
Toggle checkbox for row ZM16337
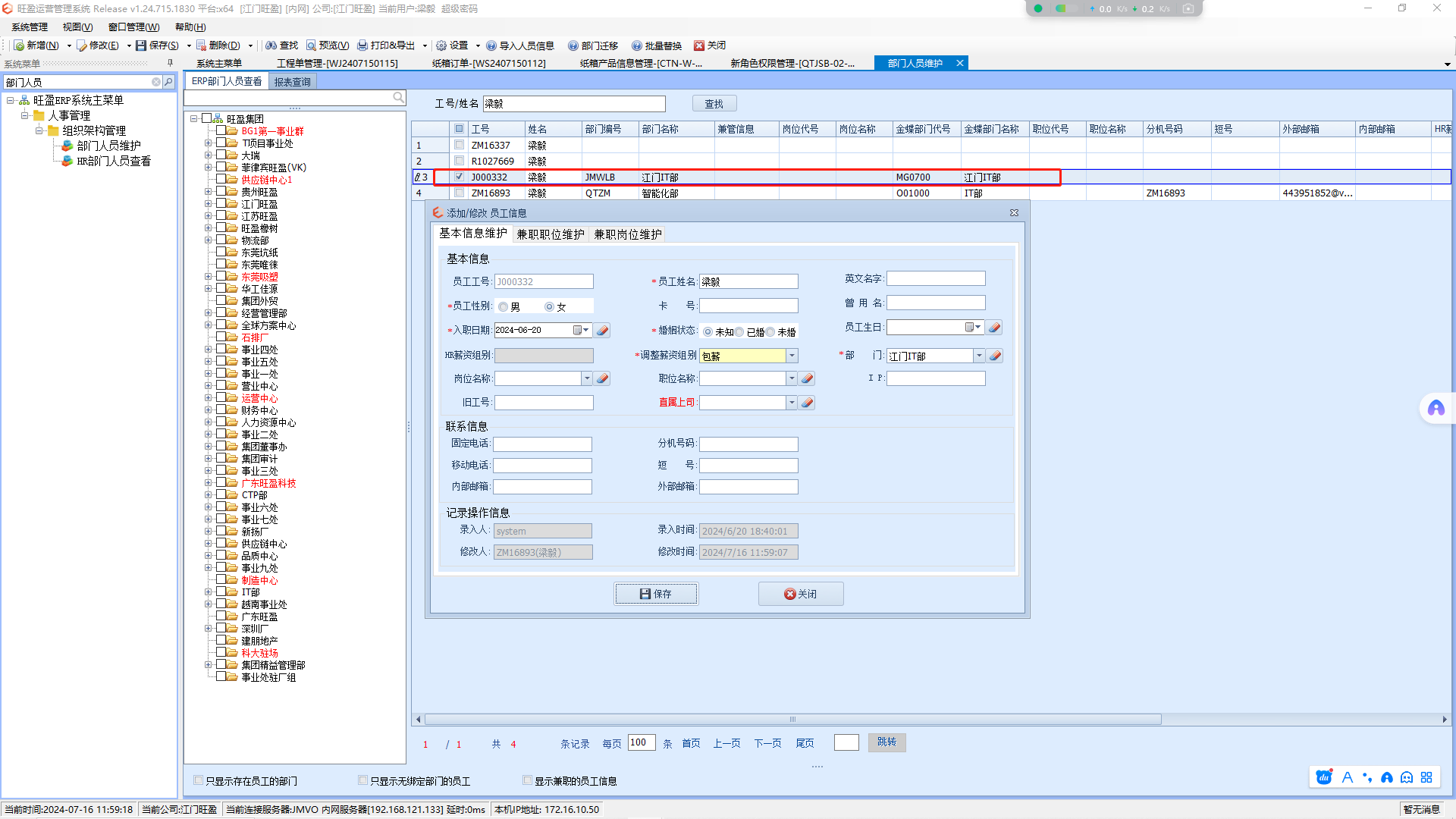pyautogui.click(x=459, y=145)
